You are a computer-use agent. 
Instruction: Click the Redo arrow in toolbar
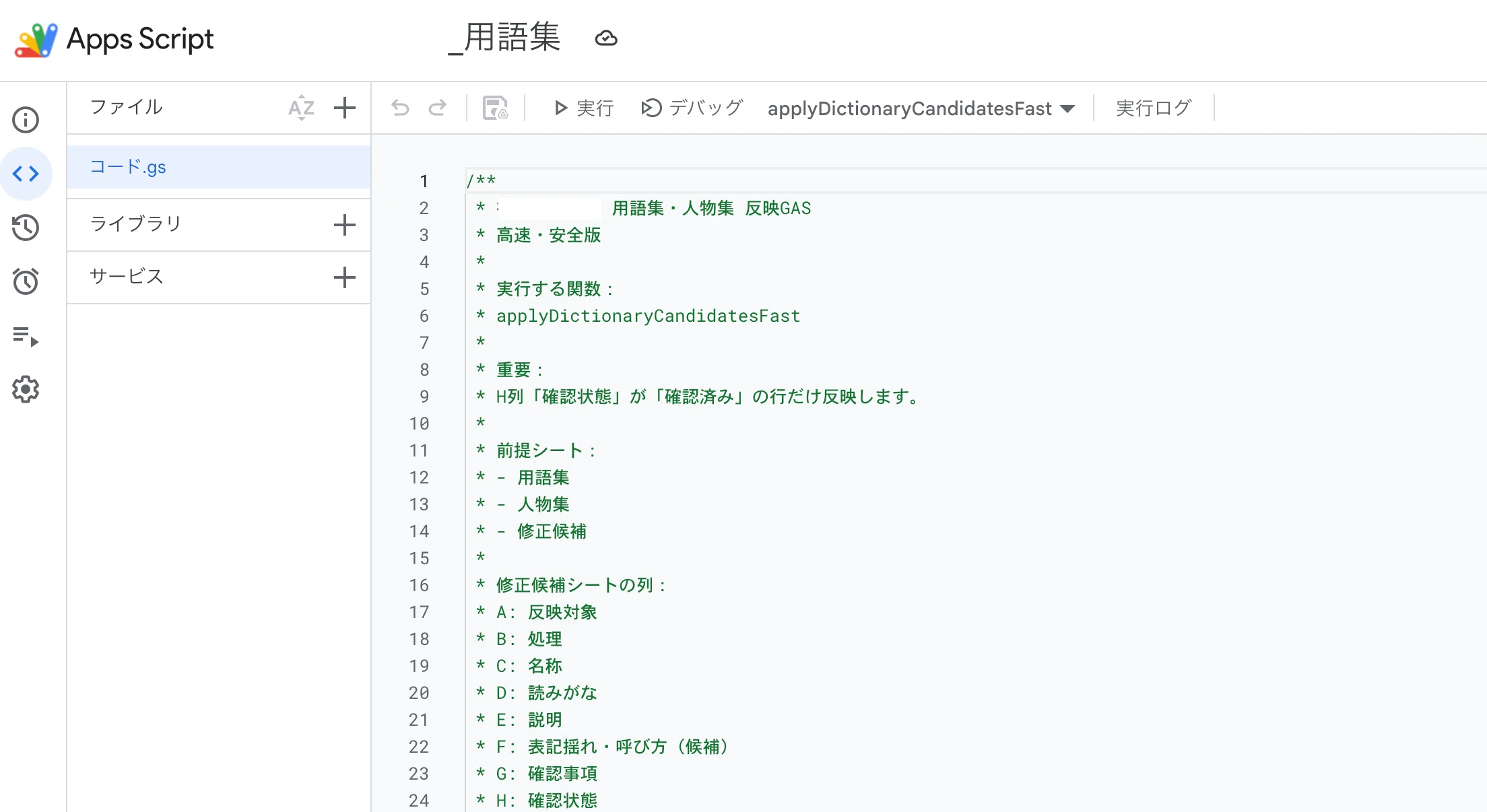[438, 108]
